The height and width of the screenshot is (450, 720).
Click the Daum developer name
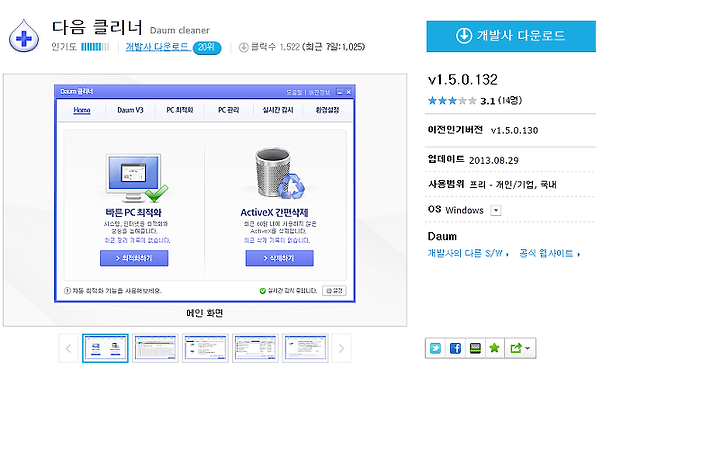point(442,236)
